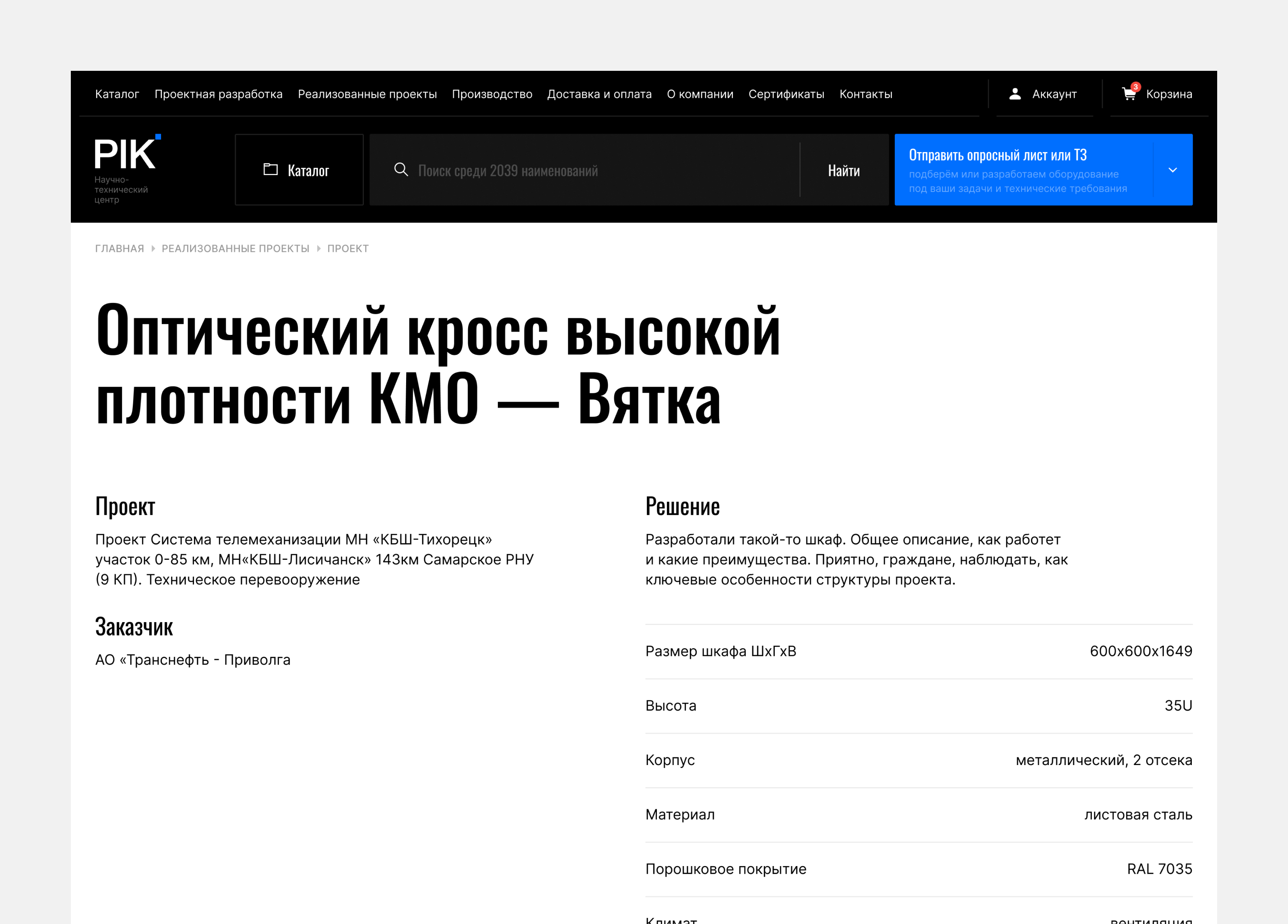The height and width of the screenshot is (924, 1288).
Task: Click the shopping cart icon
Action: click(x=1128, y=95)
